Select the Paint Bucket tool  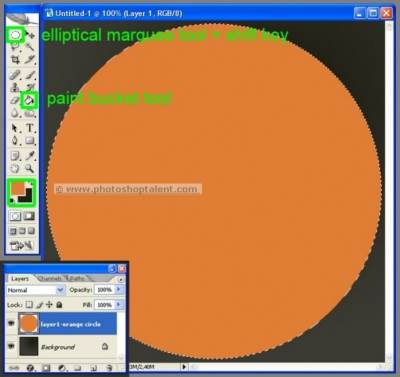(29, 100)
